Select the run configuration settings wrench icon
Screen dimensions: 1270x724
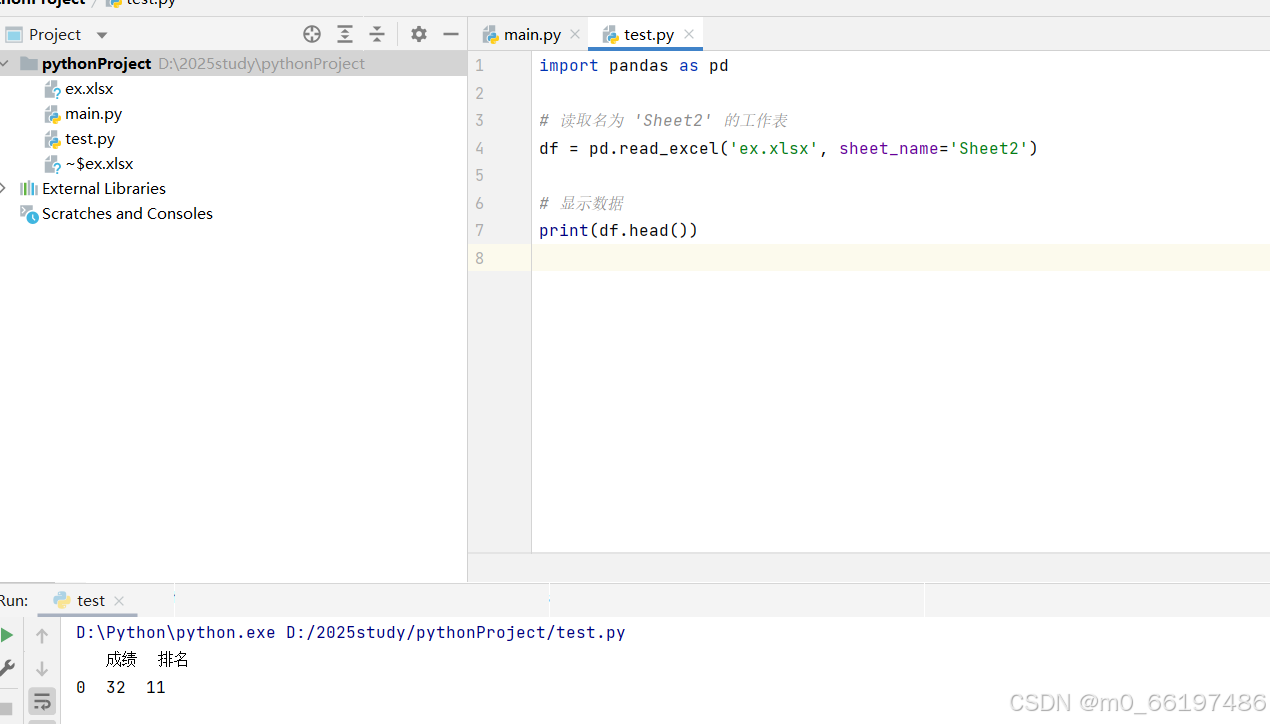[x=7, y=668]
